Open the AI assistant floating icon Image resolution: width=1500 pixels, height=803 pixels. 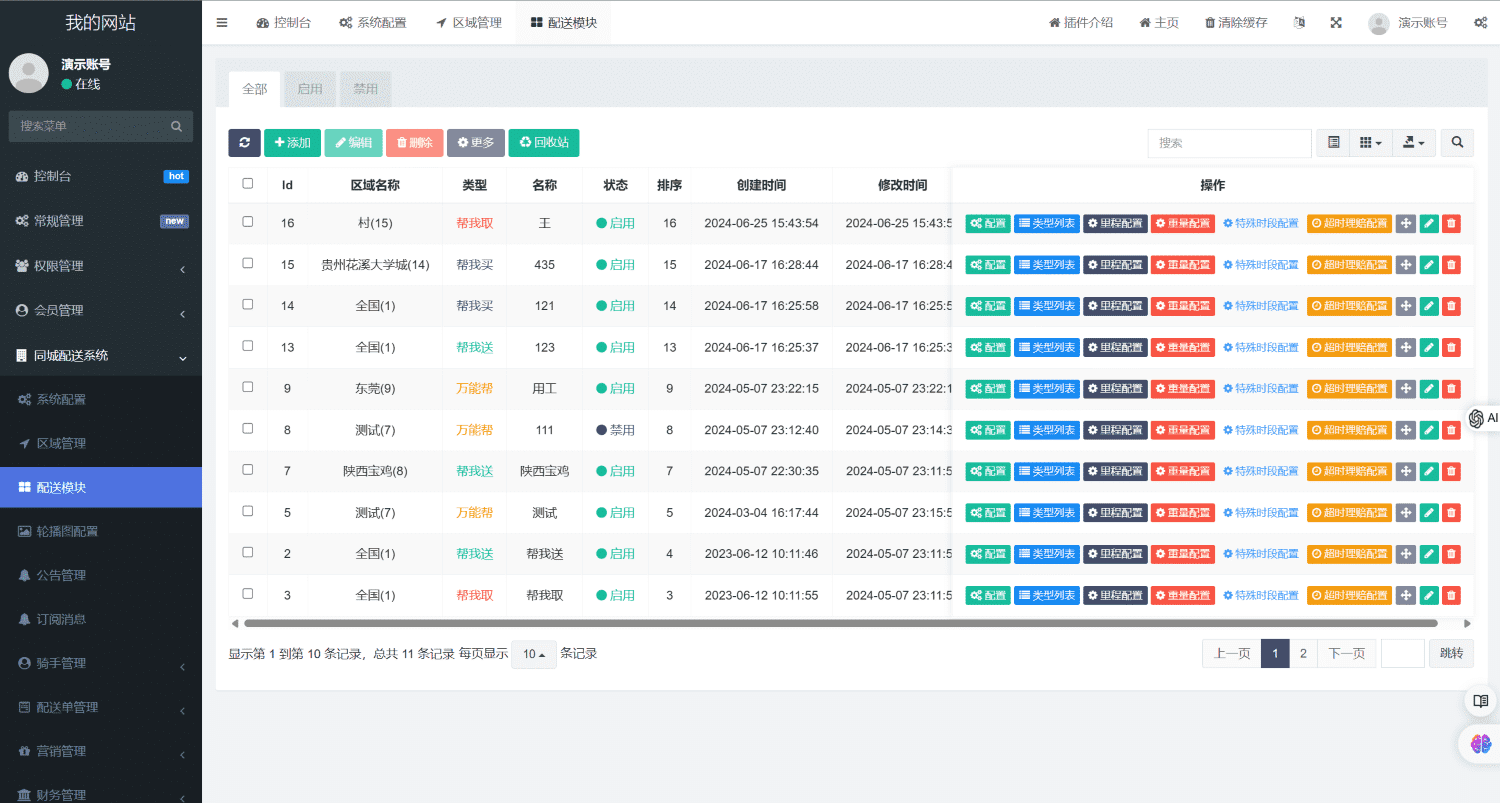point(1481,418)
